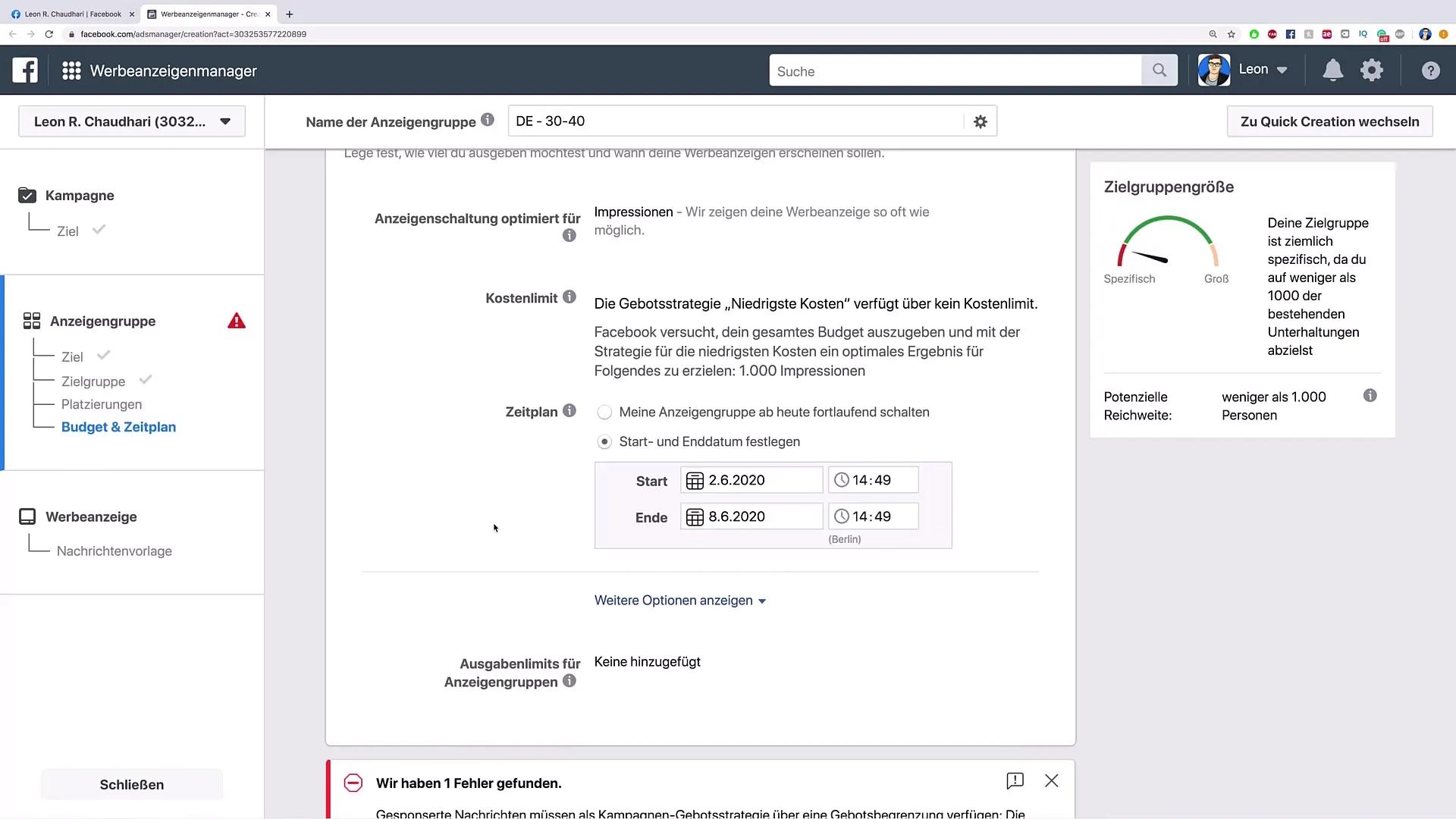Close the Werbeanzeigenmanager browser tab
This screenshot has width=1456, height=819.
point(268,14)
